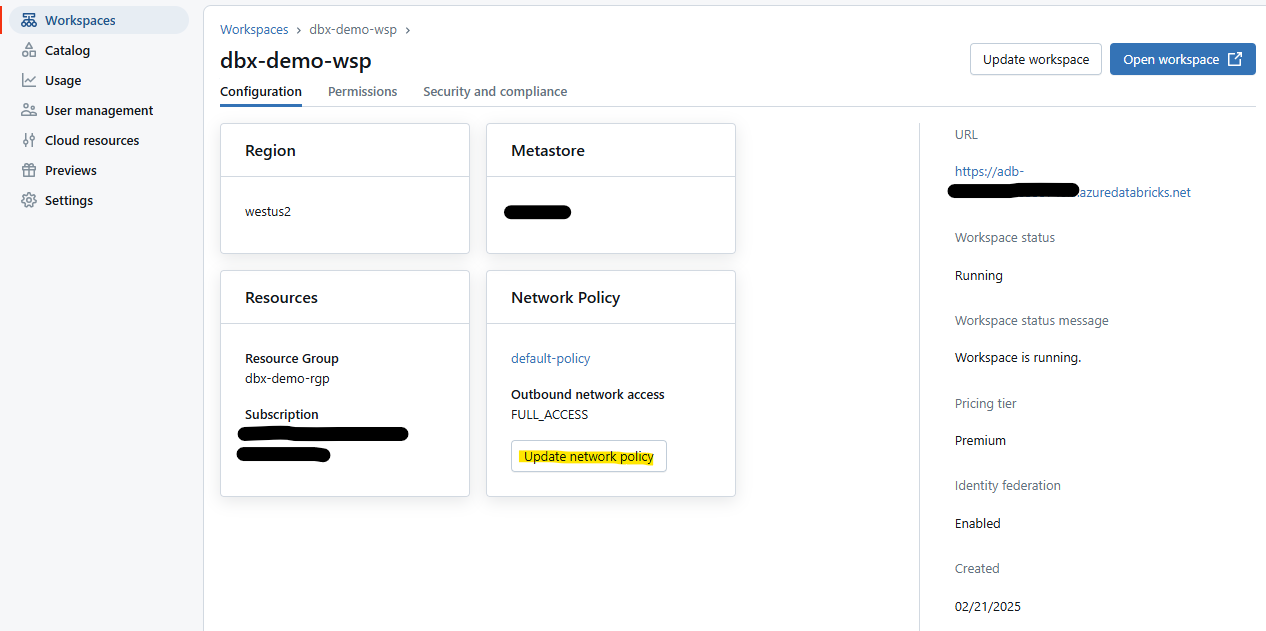This screenshot has width=1266, height=631.
Task: Click the User management people icon
Action: coord(29,110)
